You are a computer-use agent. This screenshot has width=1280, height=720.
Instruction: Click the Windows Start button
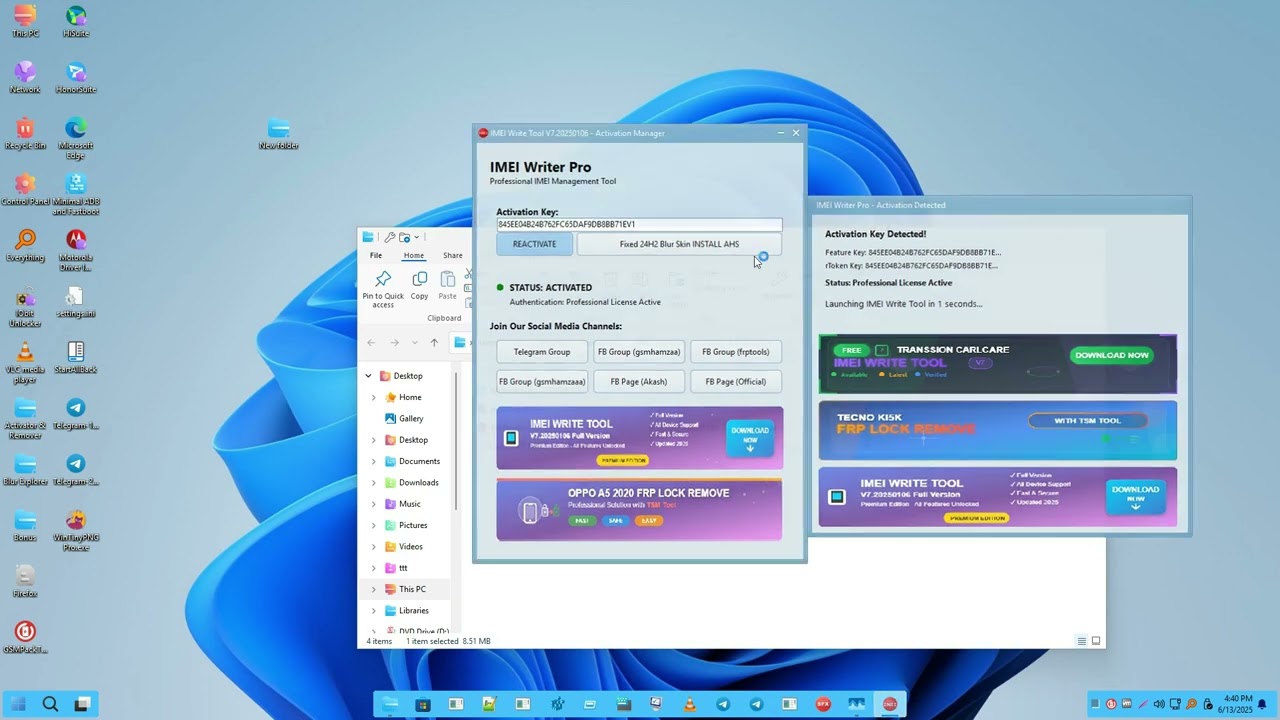point(18,704)
